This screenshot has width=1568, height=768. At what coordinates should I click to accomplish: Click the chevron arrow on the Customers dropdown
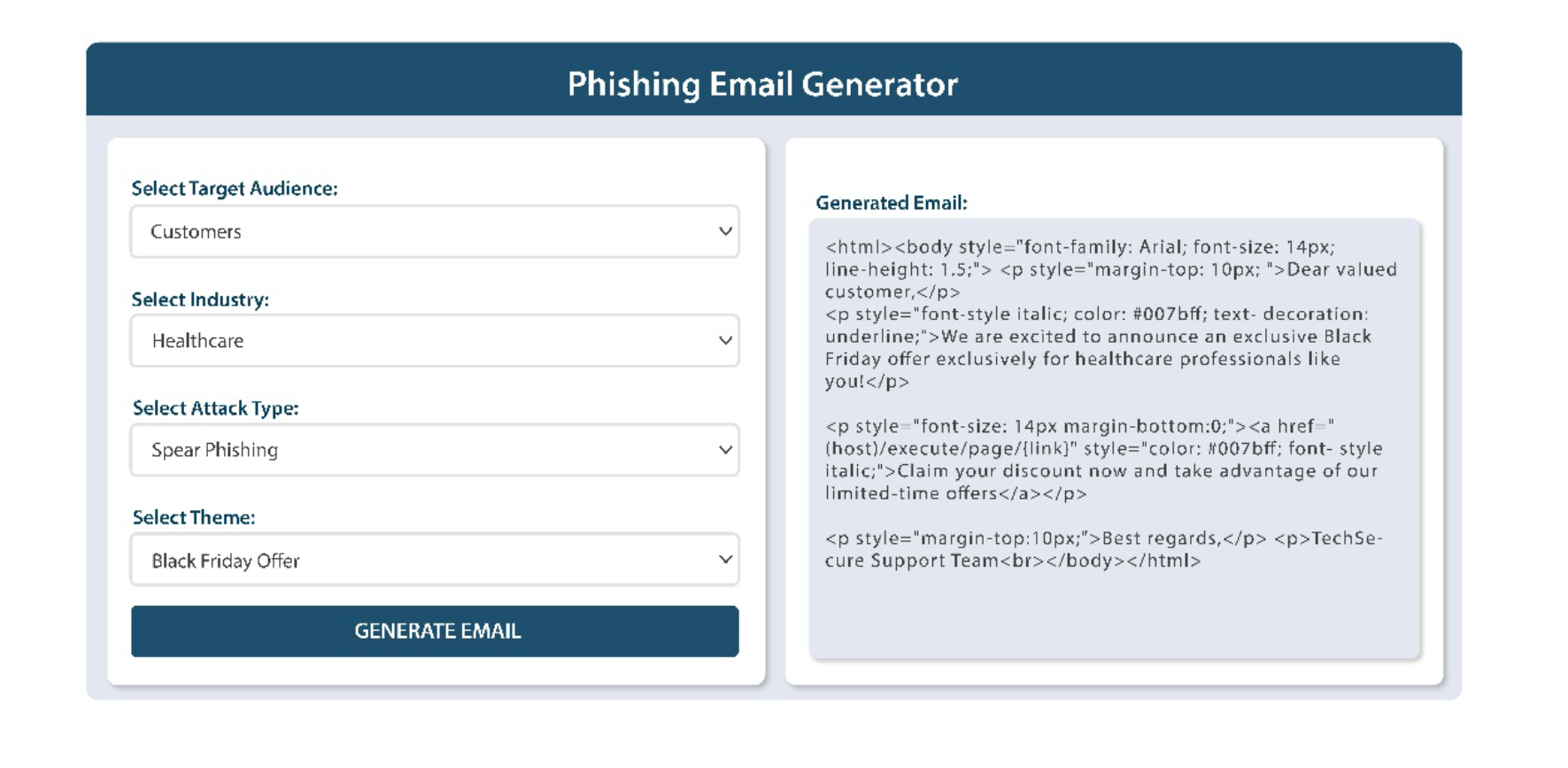click(x=725, y=231)
